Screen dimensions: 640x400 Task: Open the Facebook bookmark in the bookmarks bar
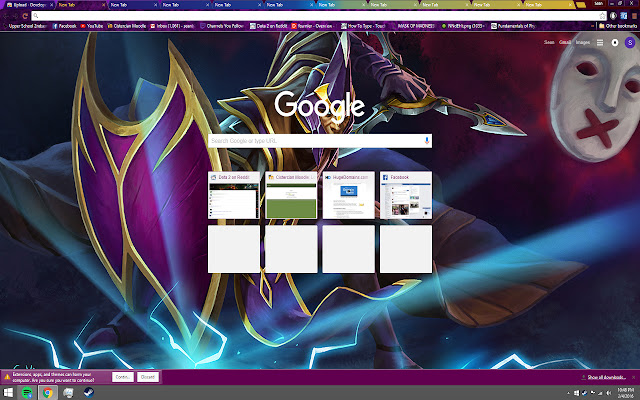click(x=64, y=26)
